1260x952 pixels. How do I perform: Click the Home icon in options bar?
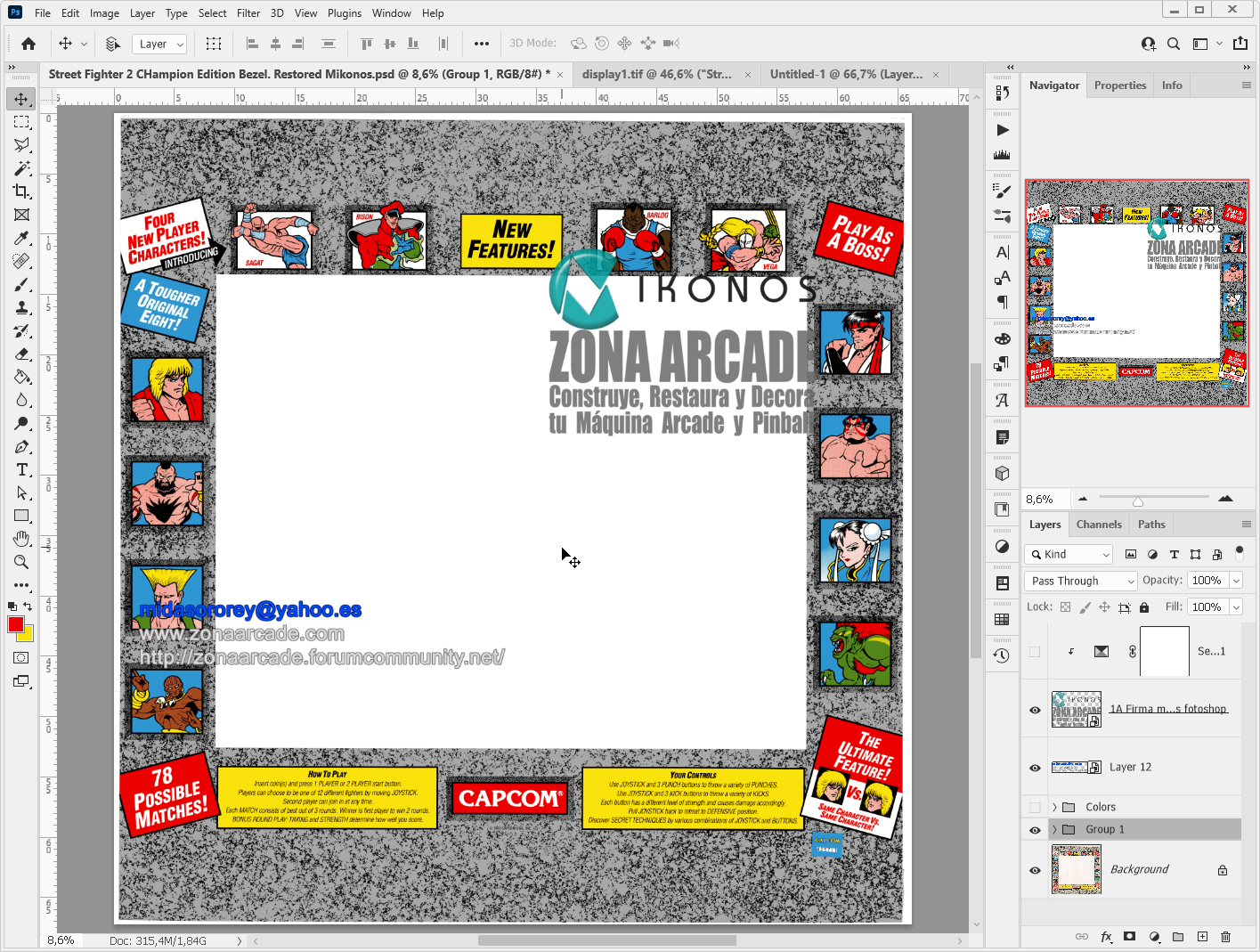tap(28, 44)
